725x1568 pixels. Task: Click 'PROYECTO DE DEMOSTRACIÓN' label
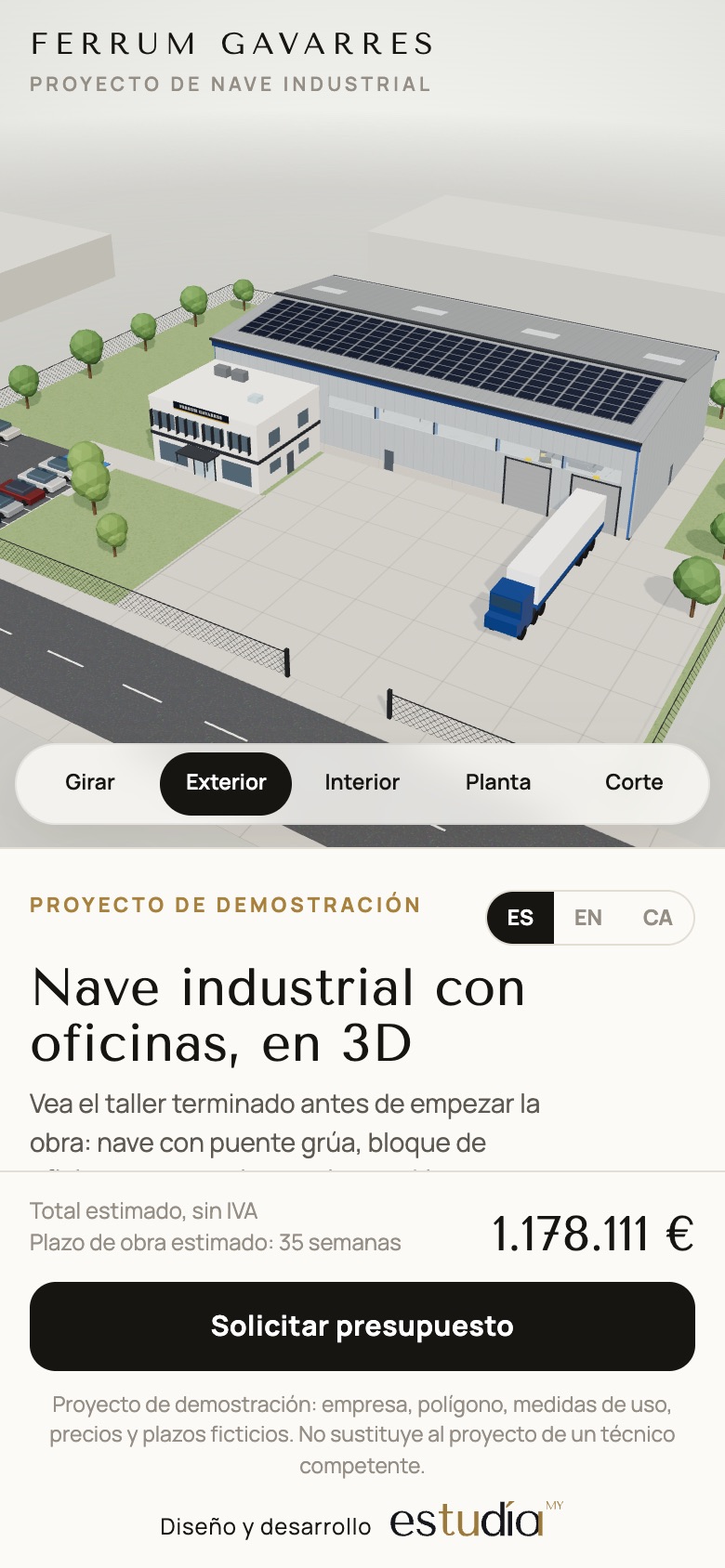point(225,905)
